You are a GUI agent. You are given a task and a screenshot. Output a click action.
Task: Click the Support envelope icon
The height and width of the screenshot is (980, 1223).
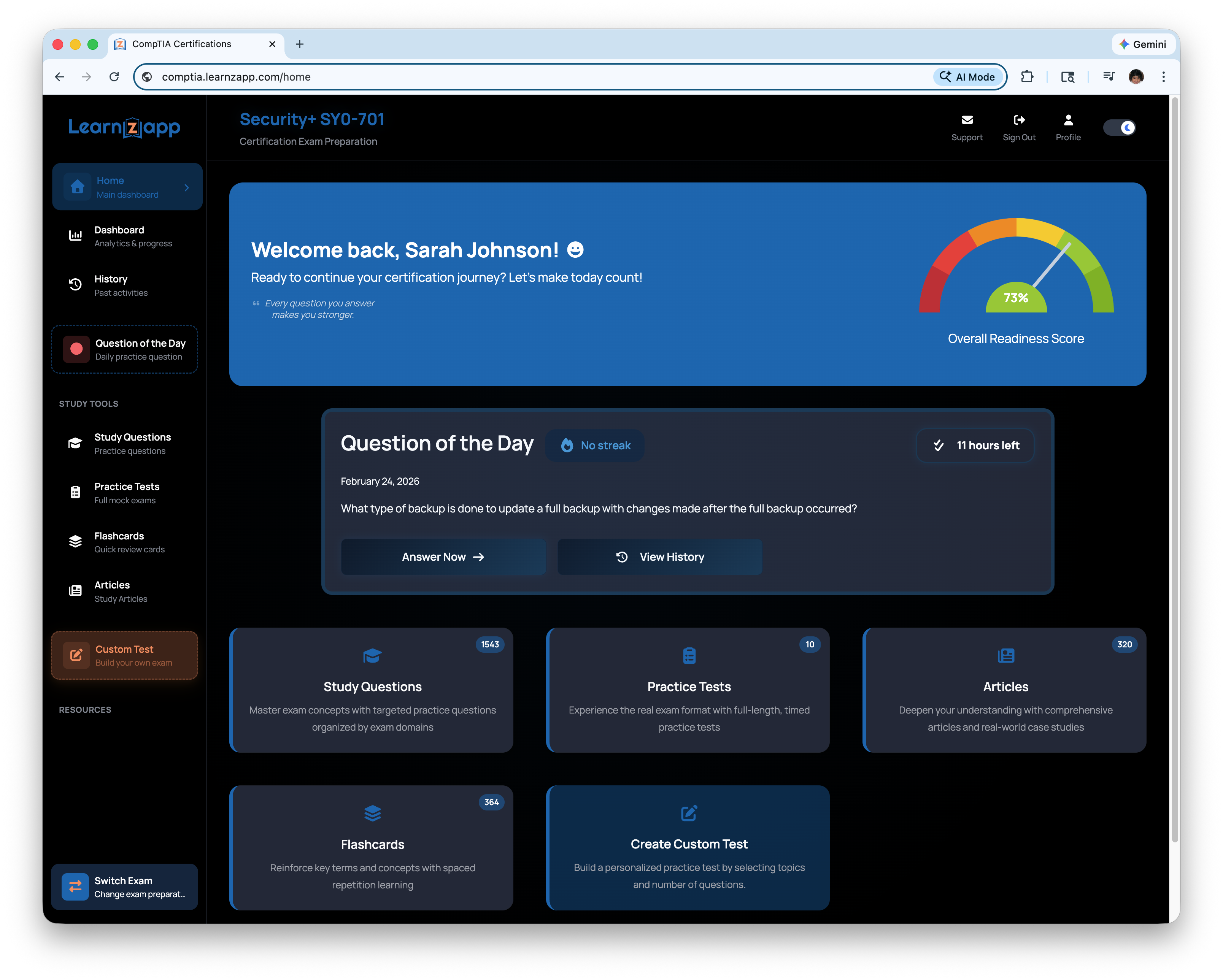tap(967, 120)
